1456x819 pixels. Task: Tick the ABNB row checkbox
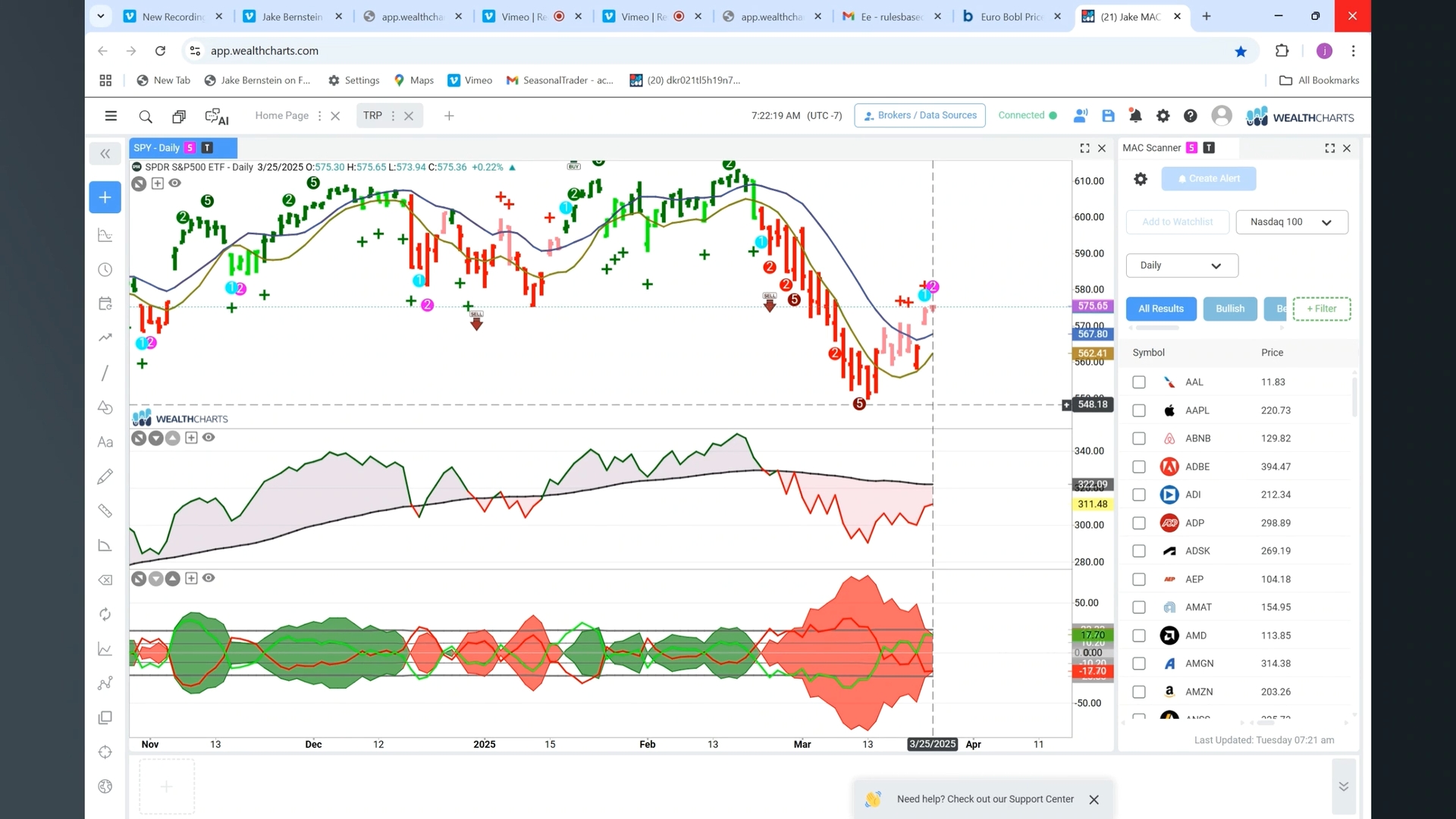pos(1138,438)
